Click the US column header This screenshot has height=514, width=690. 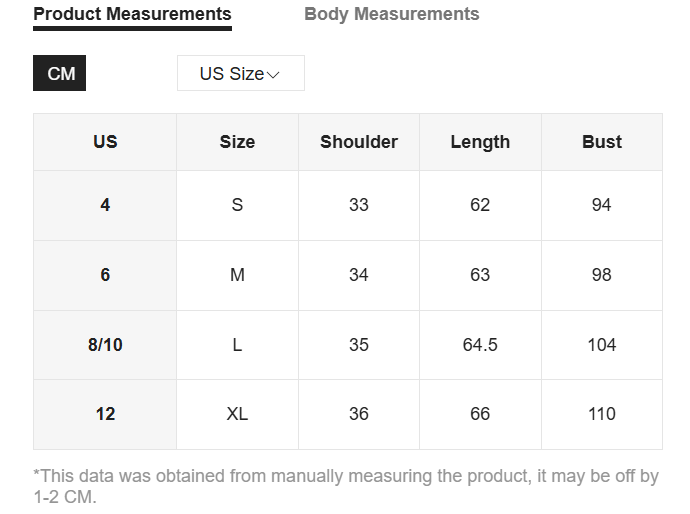point(105,142)
